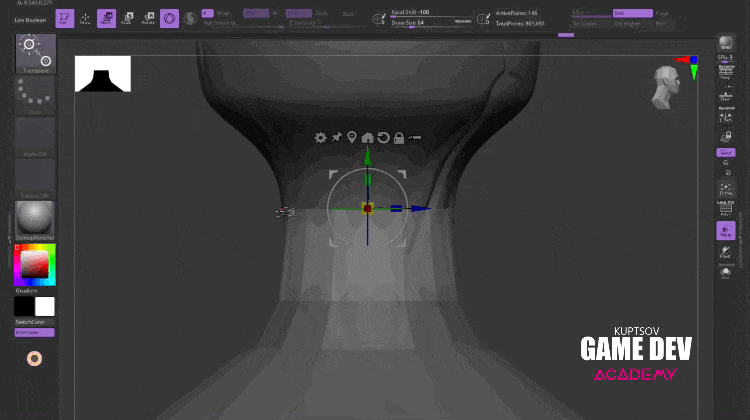750x420 pixels.
Task: Click the orange ring icon
Action: (x=34, y=358)
